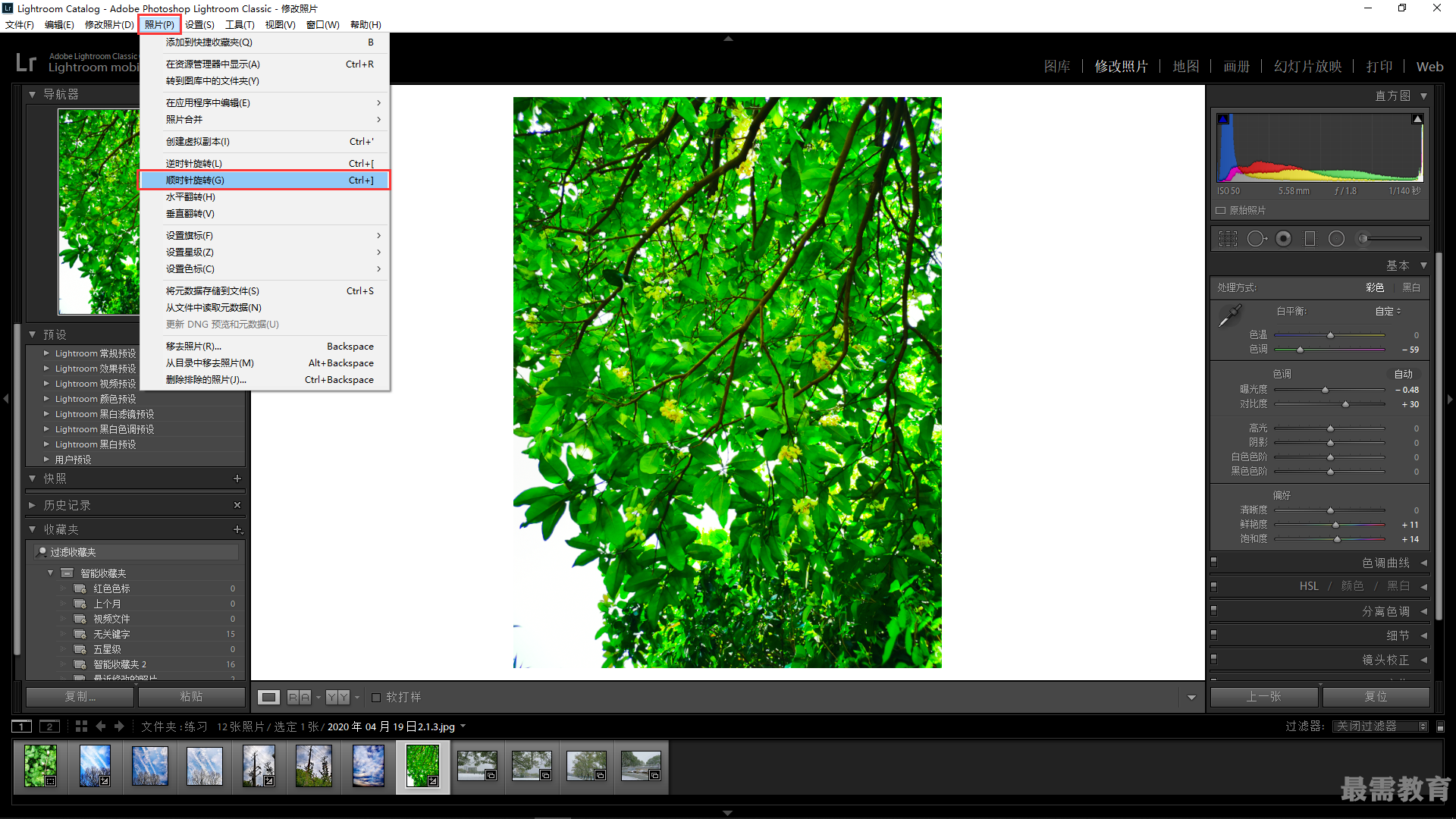Adjust the 曝光度 exposure slider
The width and height of the screenshot is (1456, 819).
[1325, 390]
